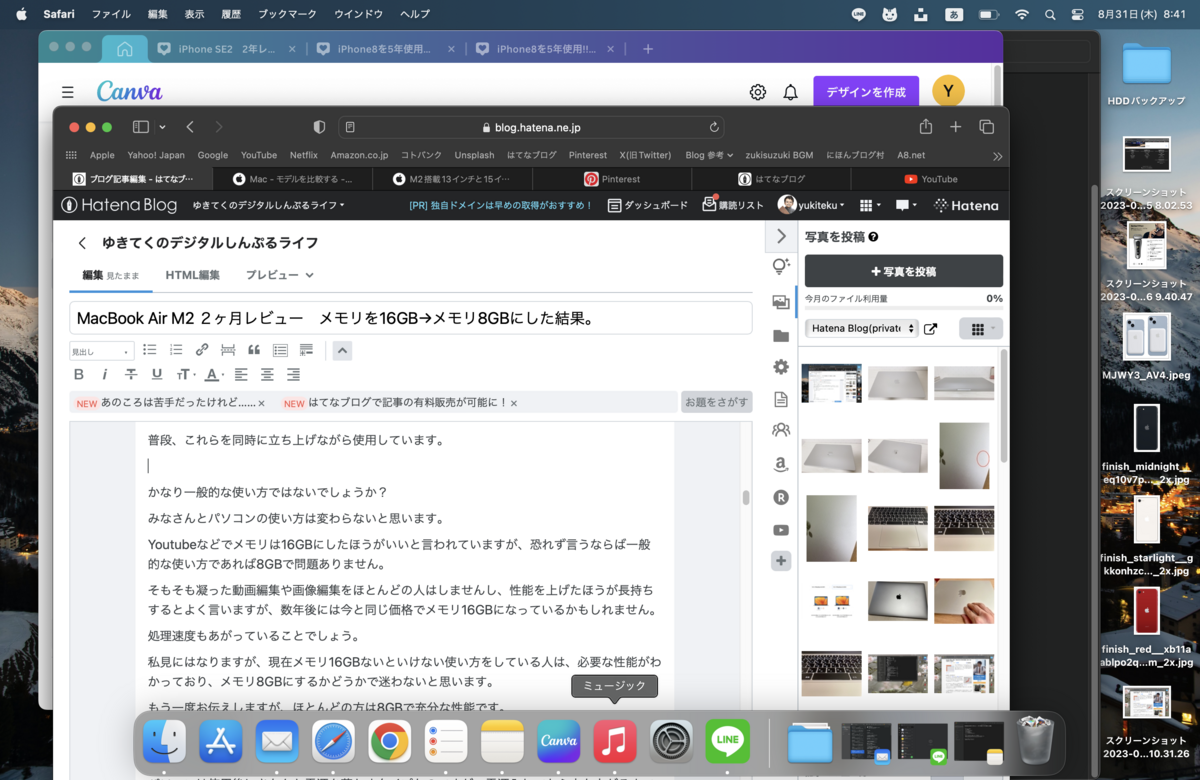Open the Hatena Blog(private) folder dropdown
Screen dimensions: 1200x780
click(861, 328)
